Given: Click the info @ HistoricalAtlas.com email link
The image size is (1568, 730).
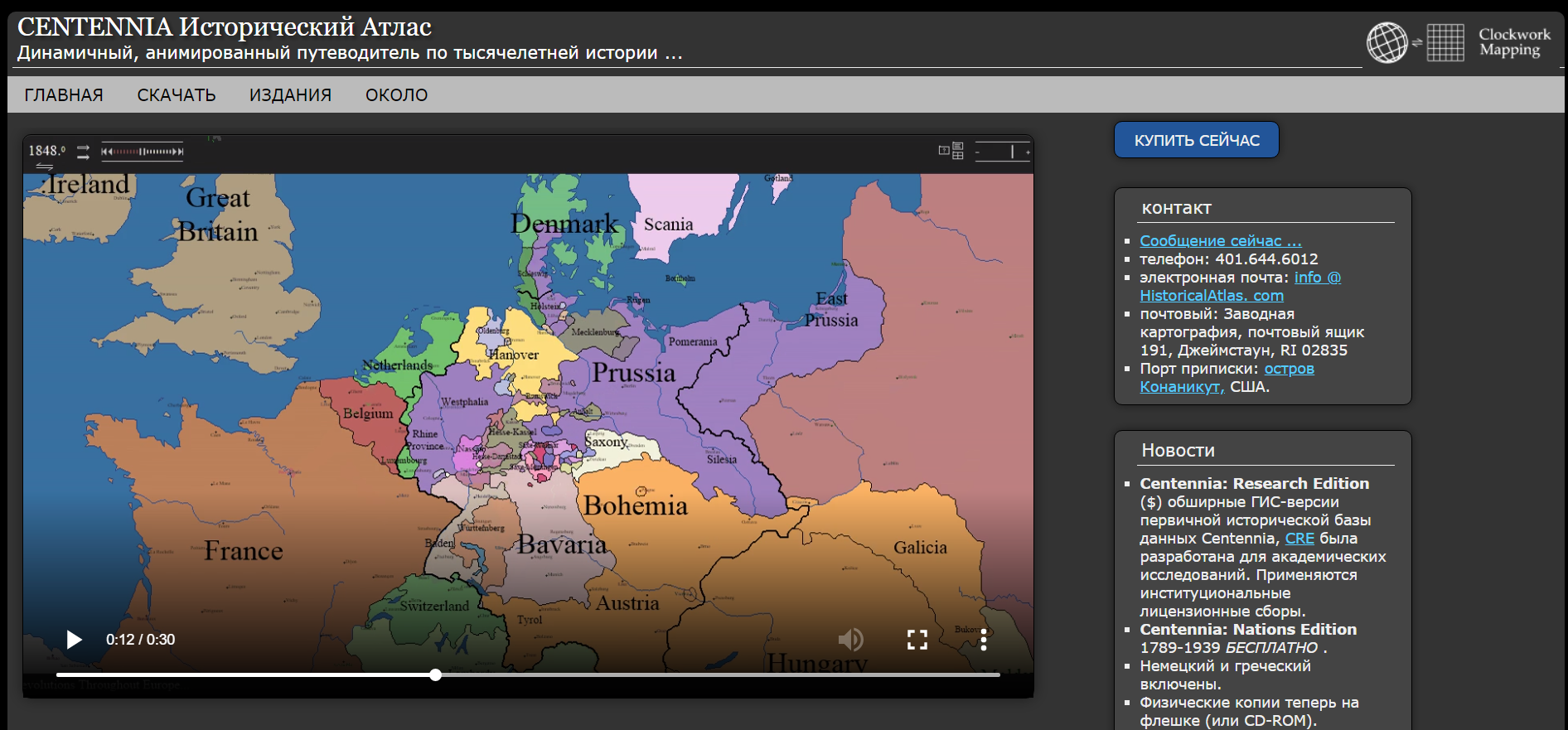Looking at the screenshot, I should click(1240, 287).
